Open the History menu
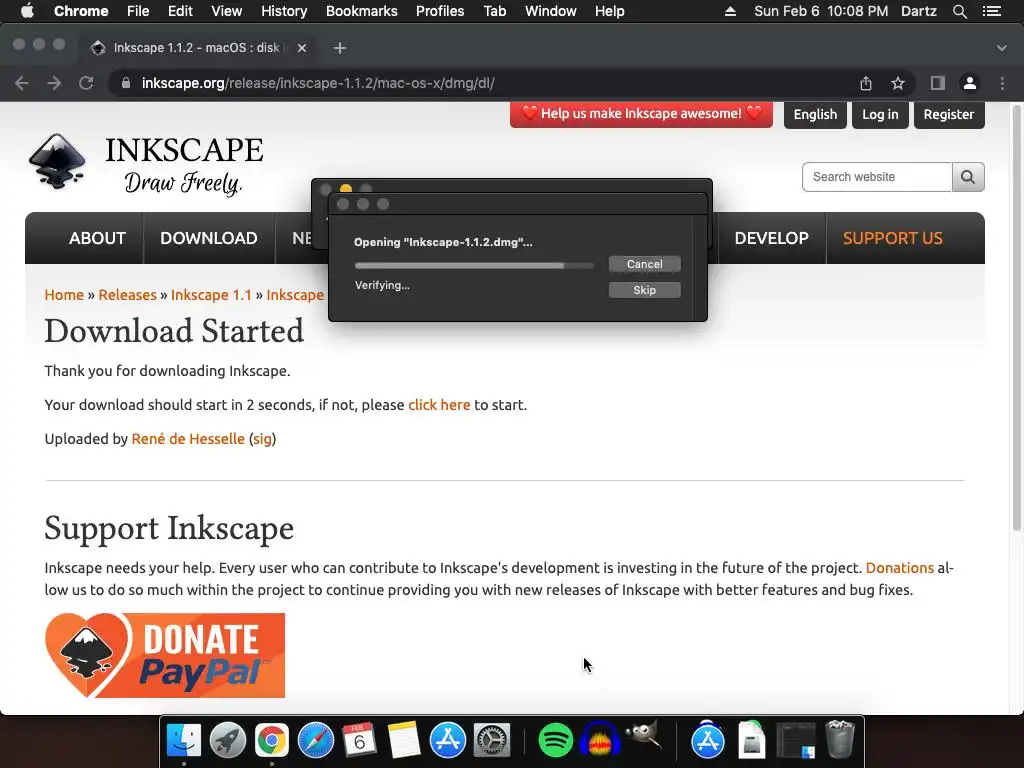1024x768 pixels. 284,11
